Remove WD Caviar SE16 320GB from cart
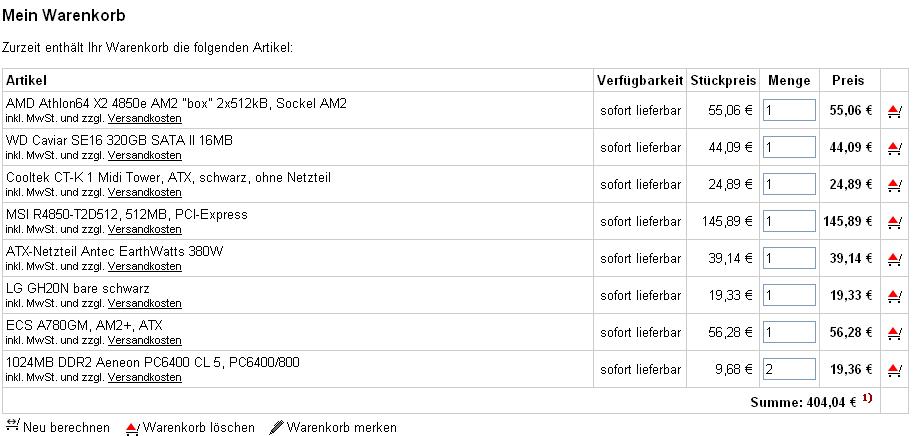 point(894,148)
